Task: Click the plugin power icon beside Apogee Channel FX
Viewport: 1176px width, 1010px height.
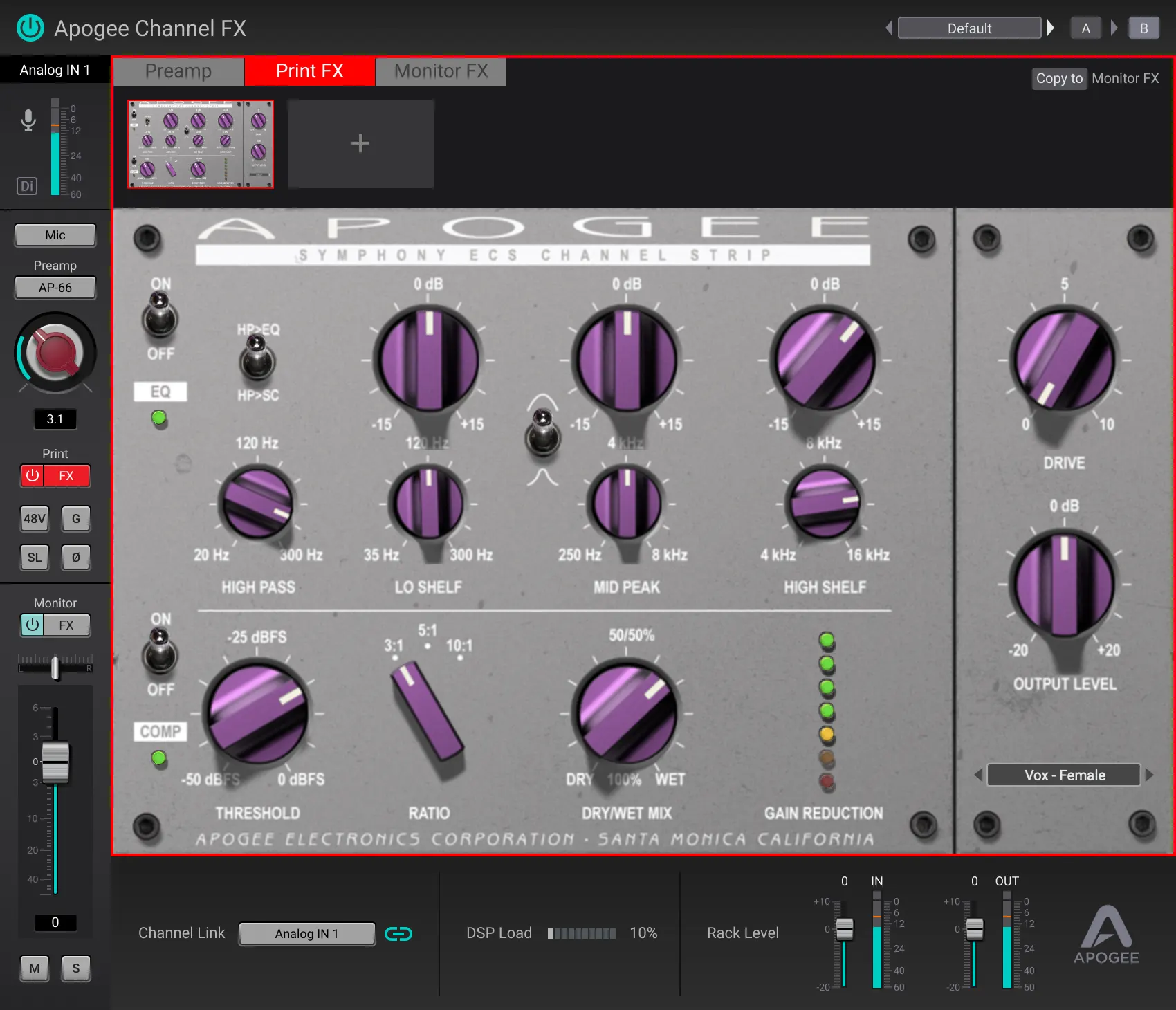Action: [30, 28]
